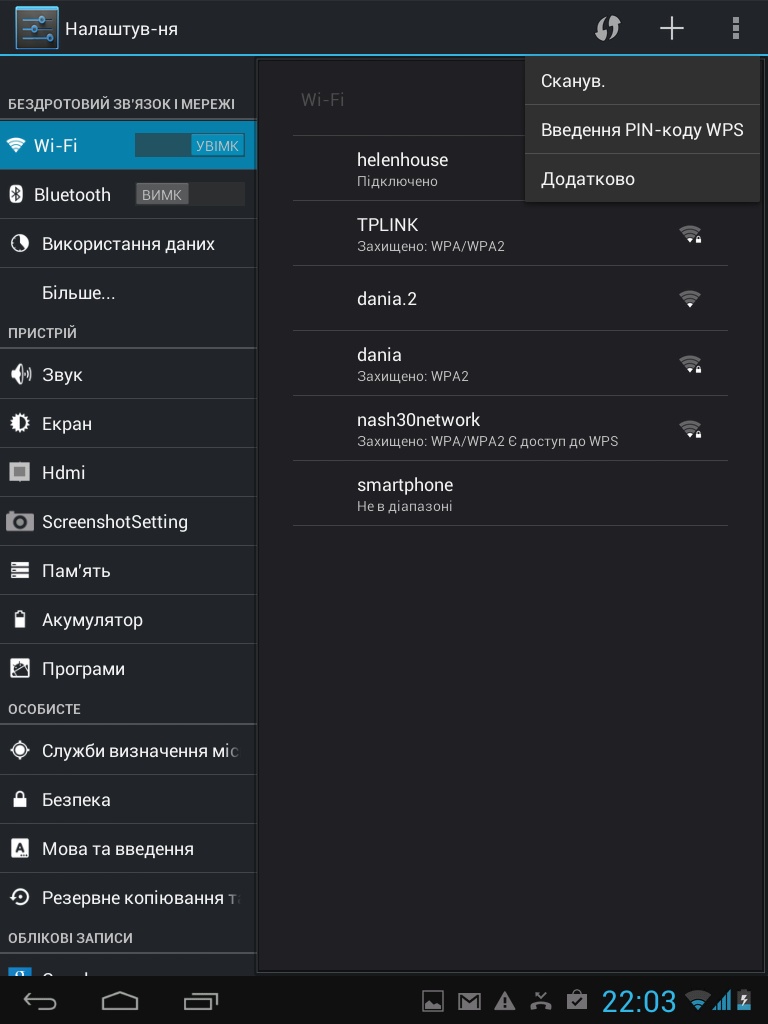
Task: Tap the mail notification icon in status bar
Action: point(469,1000)
